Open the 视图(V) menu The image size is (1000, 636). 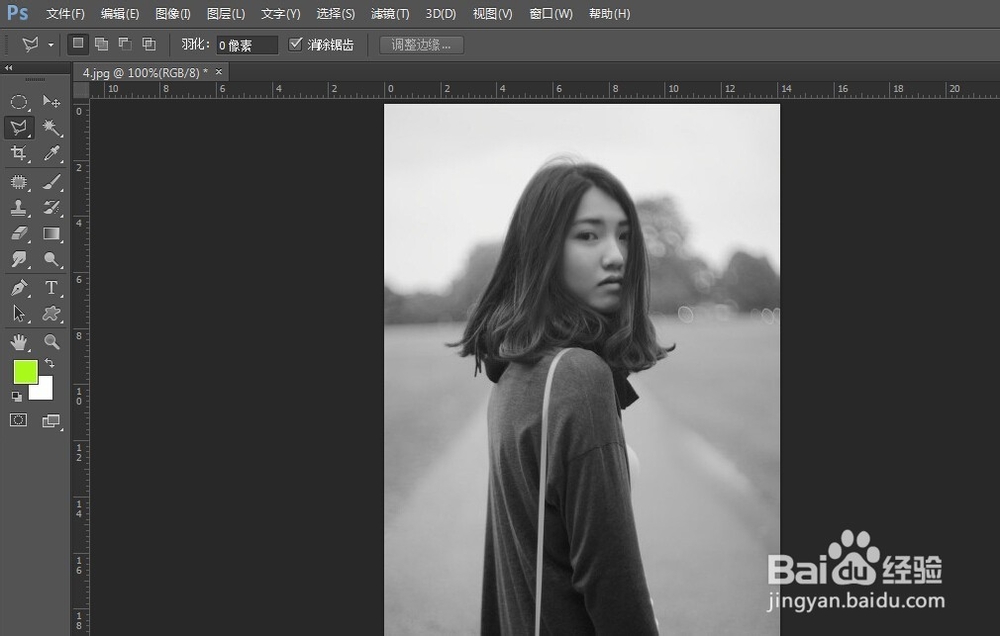click(x=492, y=13)
